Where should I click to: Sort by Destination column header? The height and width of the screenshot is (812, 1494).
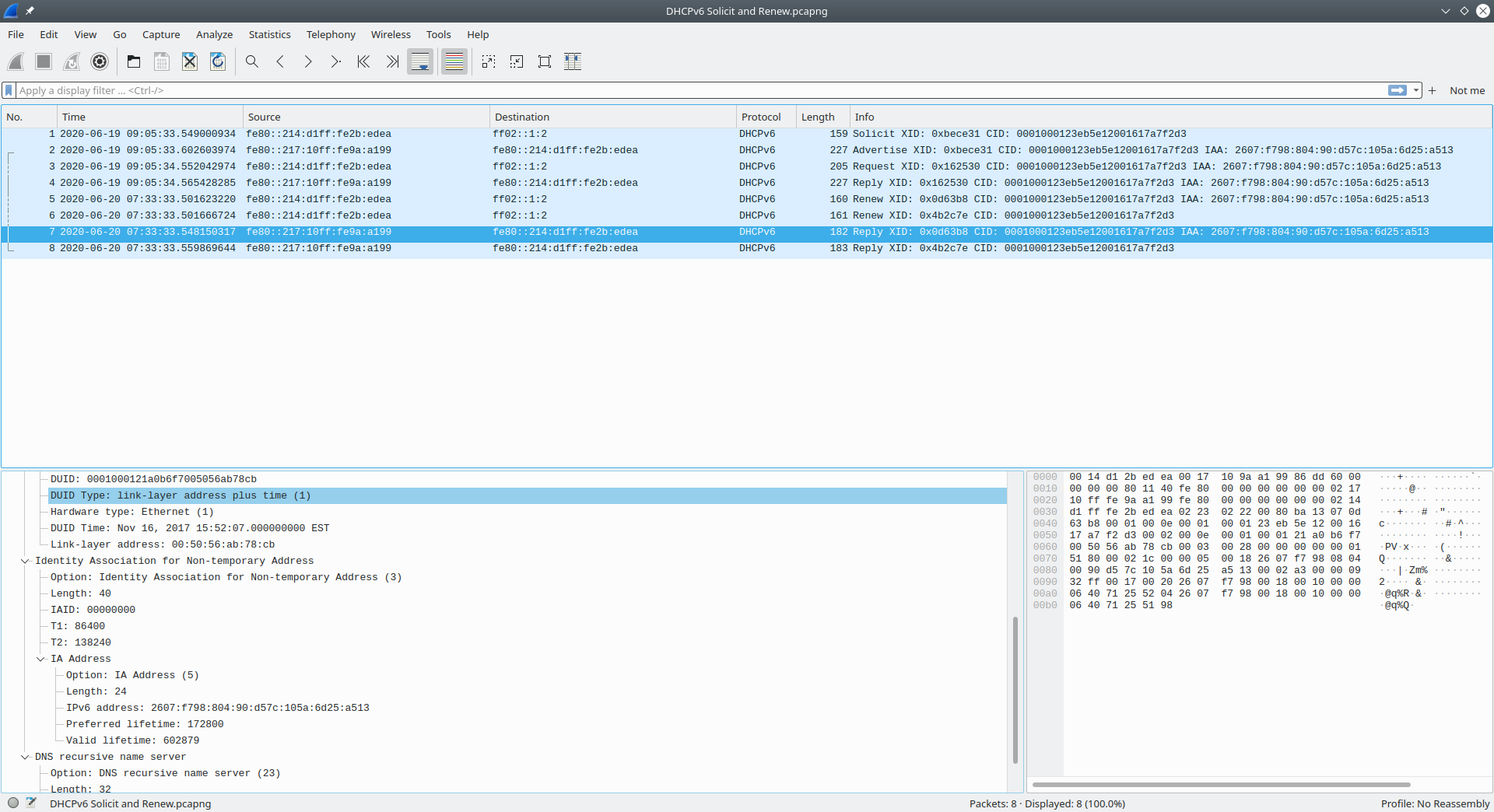tap(613, 117)
